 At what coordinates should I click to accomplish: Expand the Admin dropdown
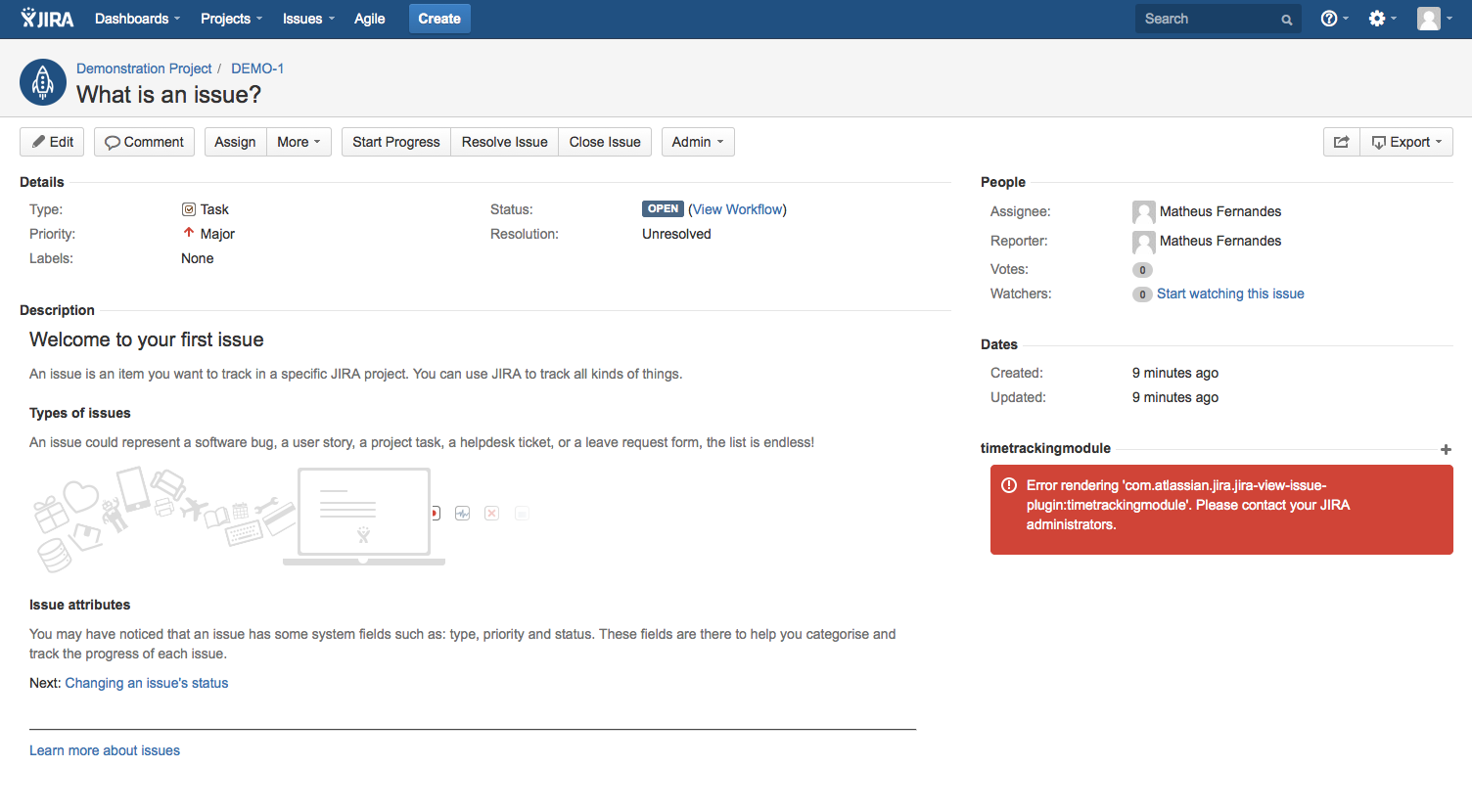click(698, 142)
